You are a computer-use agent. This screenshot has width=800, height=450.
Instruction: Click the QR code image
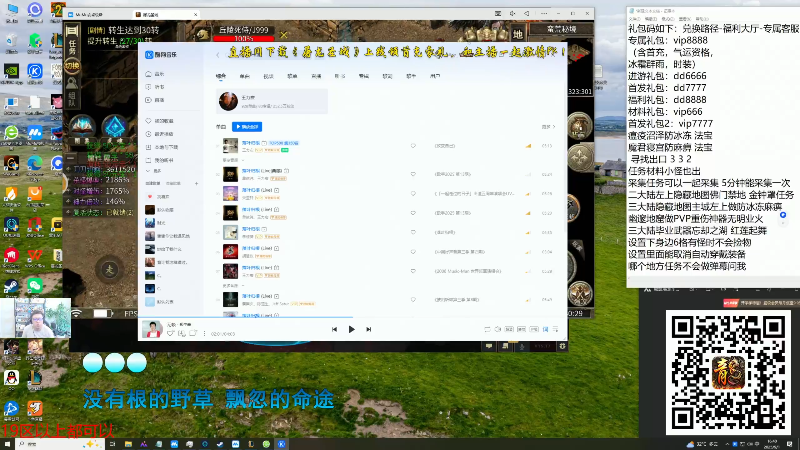[728, 372]
